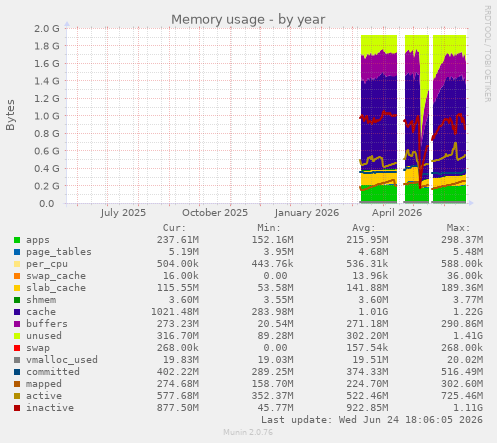Click the 'slab_cache' legend label
This screenshot has width=497, height=443.
pos(56,288)
